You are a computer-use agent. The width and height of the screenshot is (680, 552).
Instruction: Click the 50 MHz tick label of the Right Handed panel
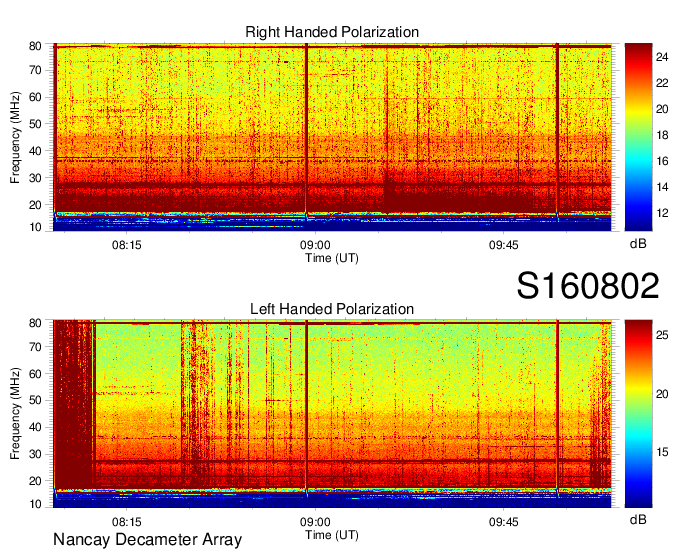click(x=35, y=124)
